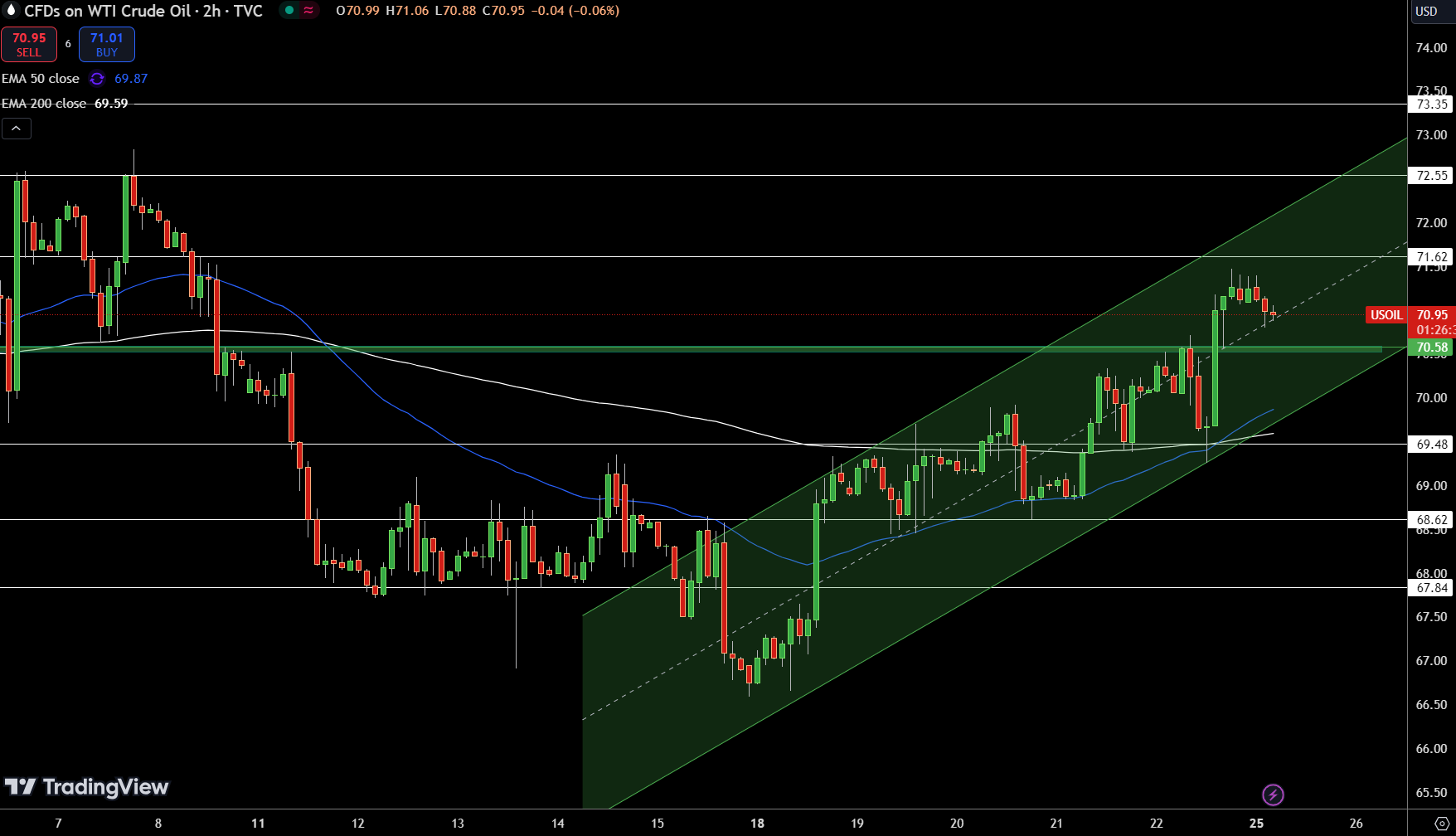
Task: Click the 70.00 price scale value
Action: (1431, 398)
